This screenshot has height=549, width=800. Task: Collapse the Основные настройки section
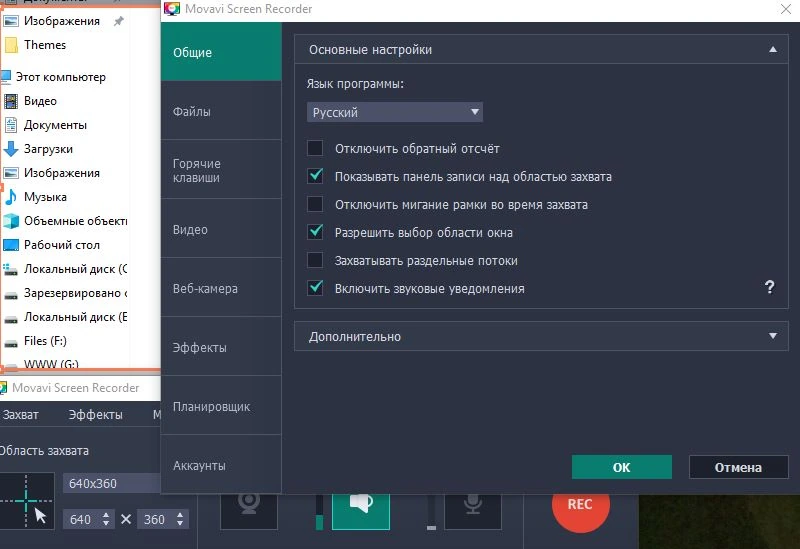tap(541, 49)
